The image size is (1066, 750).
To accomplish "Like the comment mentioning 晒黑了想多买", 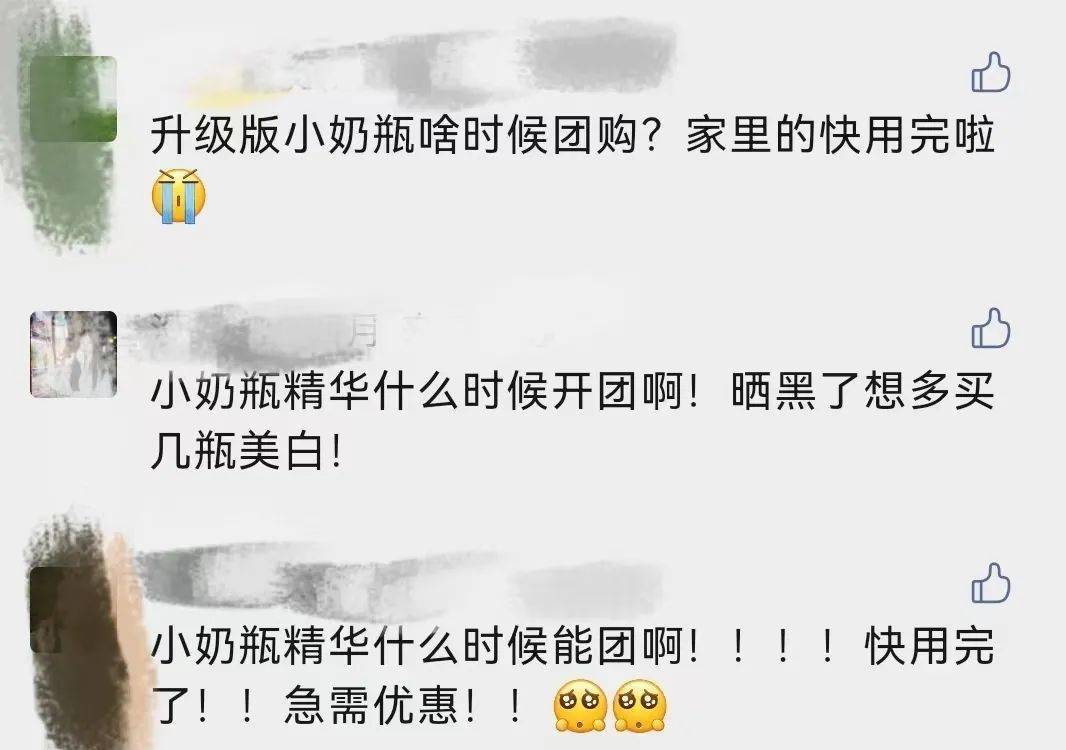I will [x=991, y=328].
